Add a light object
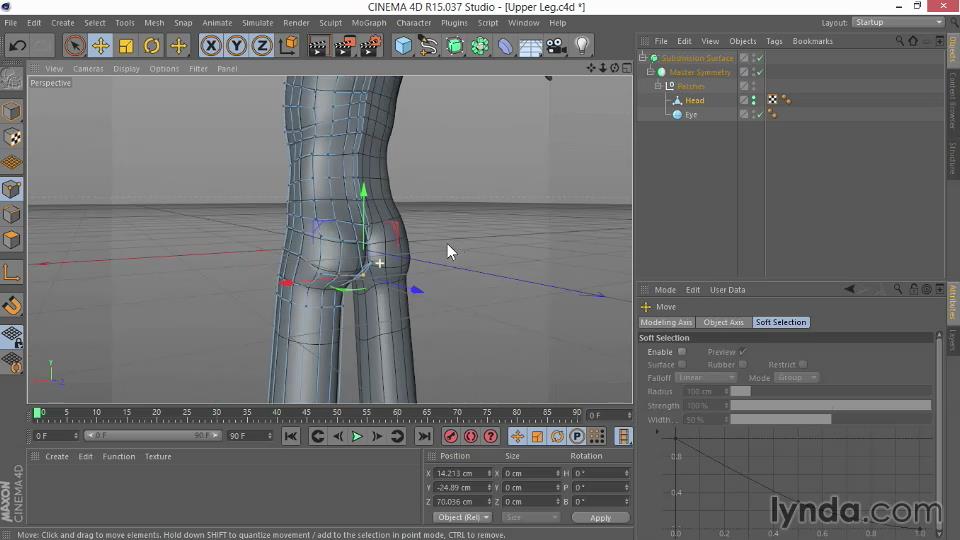Screen dimensions: 960x540 (582, 45)
